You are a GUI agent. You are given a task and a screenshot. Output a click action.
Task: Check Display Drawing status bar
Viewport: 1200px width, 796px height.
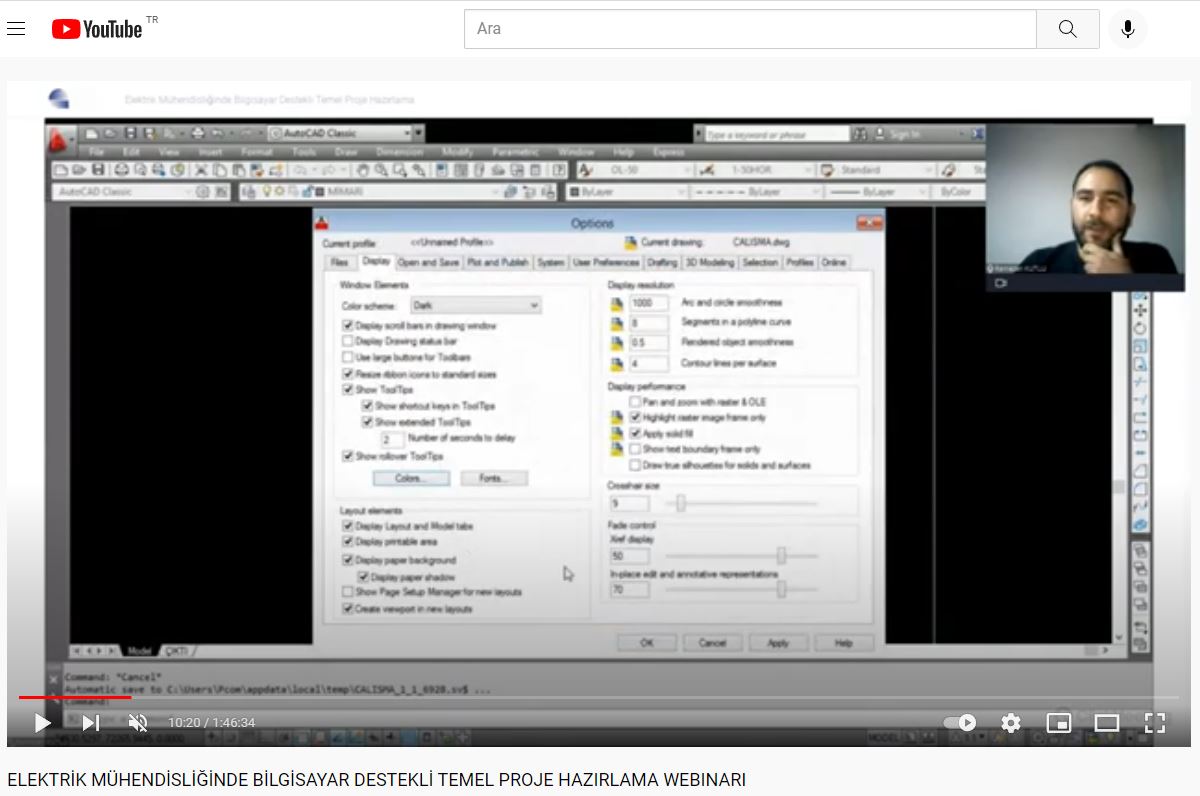(348, 342)
